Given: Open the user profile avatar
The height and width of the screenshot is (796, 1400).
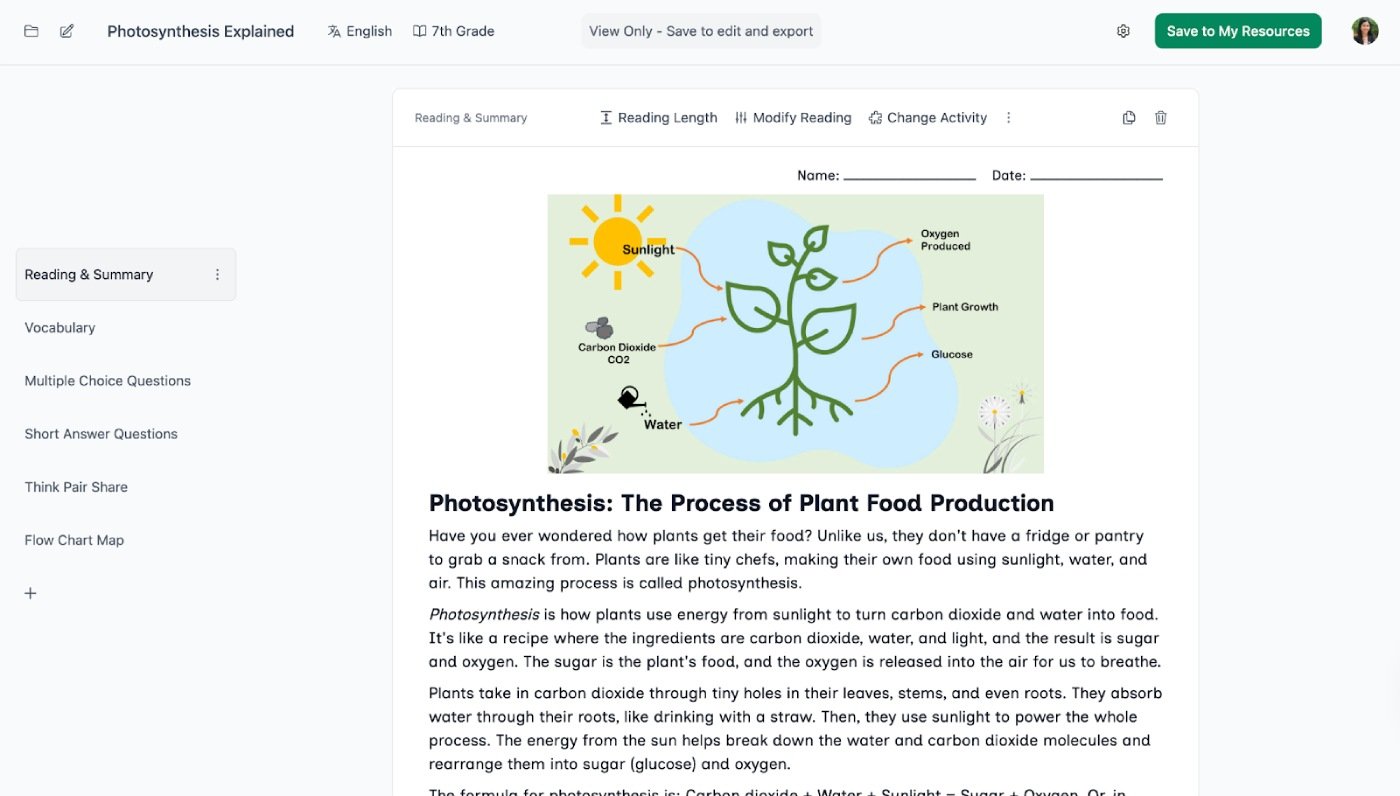Looking at the screenshot, I should 1365,31.
